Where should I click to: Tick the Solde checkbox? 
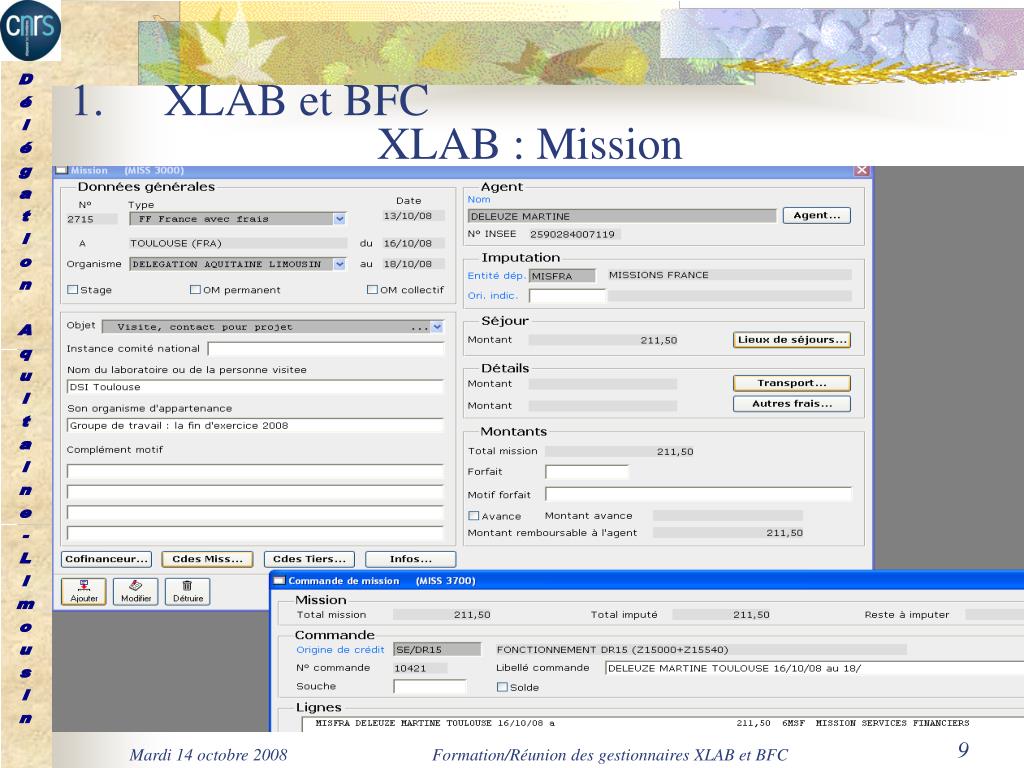[x=502, y=687]
